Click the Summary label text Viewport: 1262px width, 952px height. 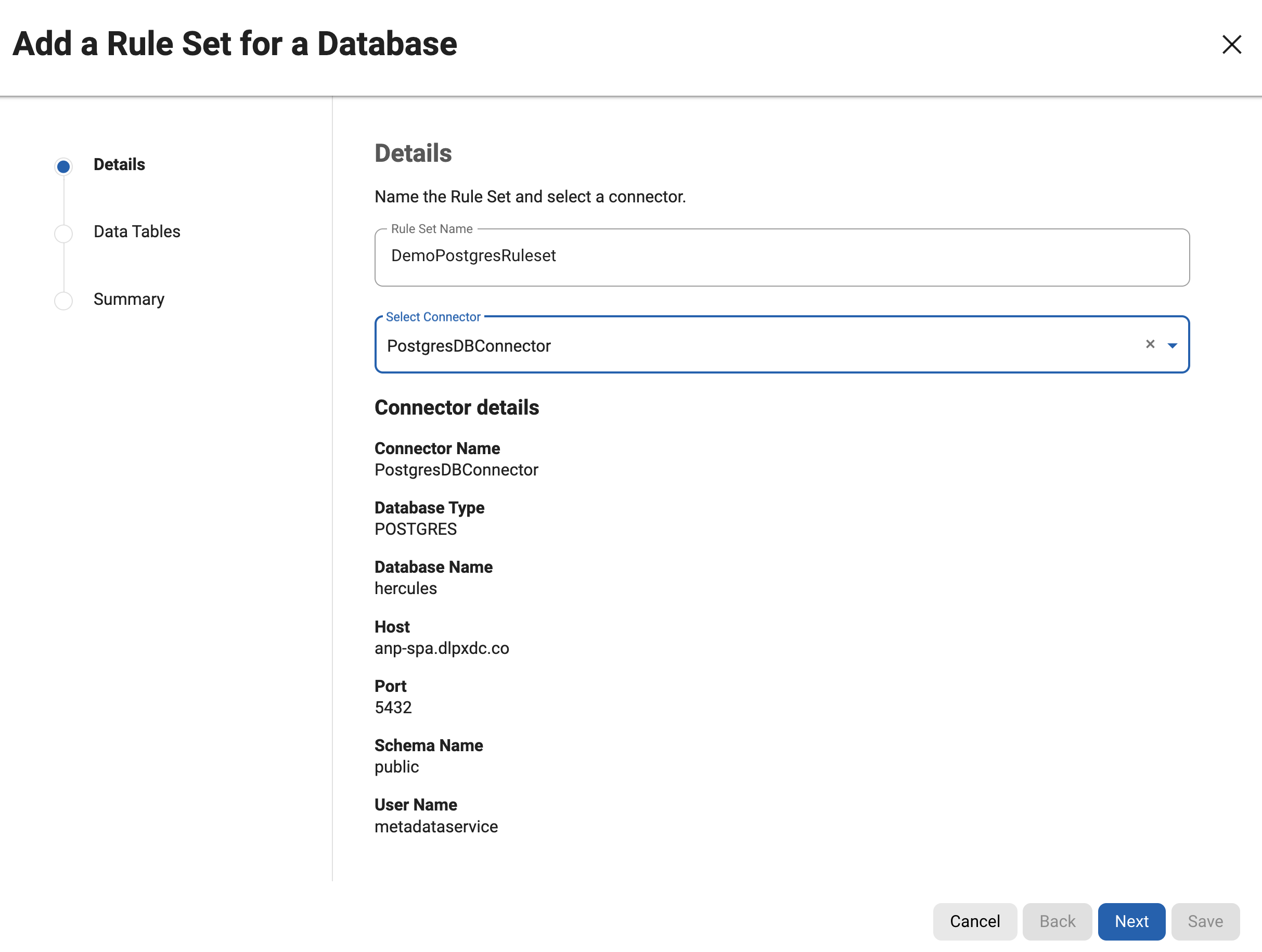point(128,299)
